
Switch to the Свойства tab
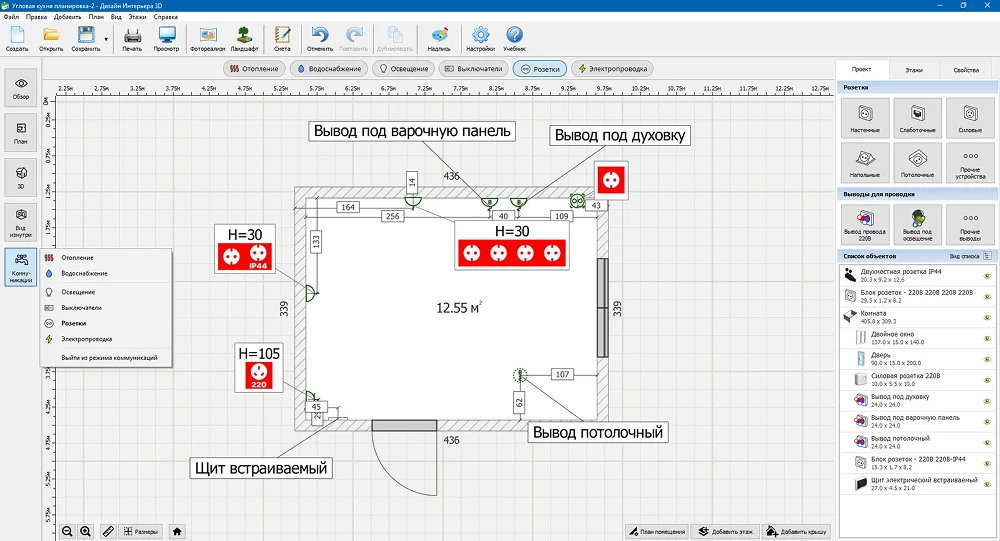[x=966, y=70]
